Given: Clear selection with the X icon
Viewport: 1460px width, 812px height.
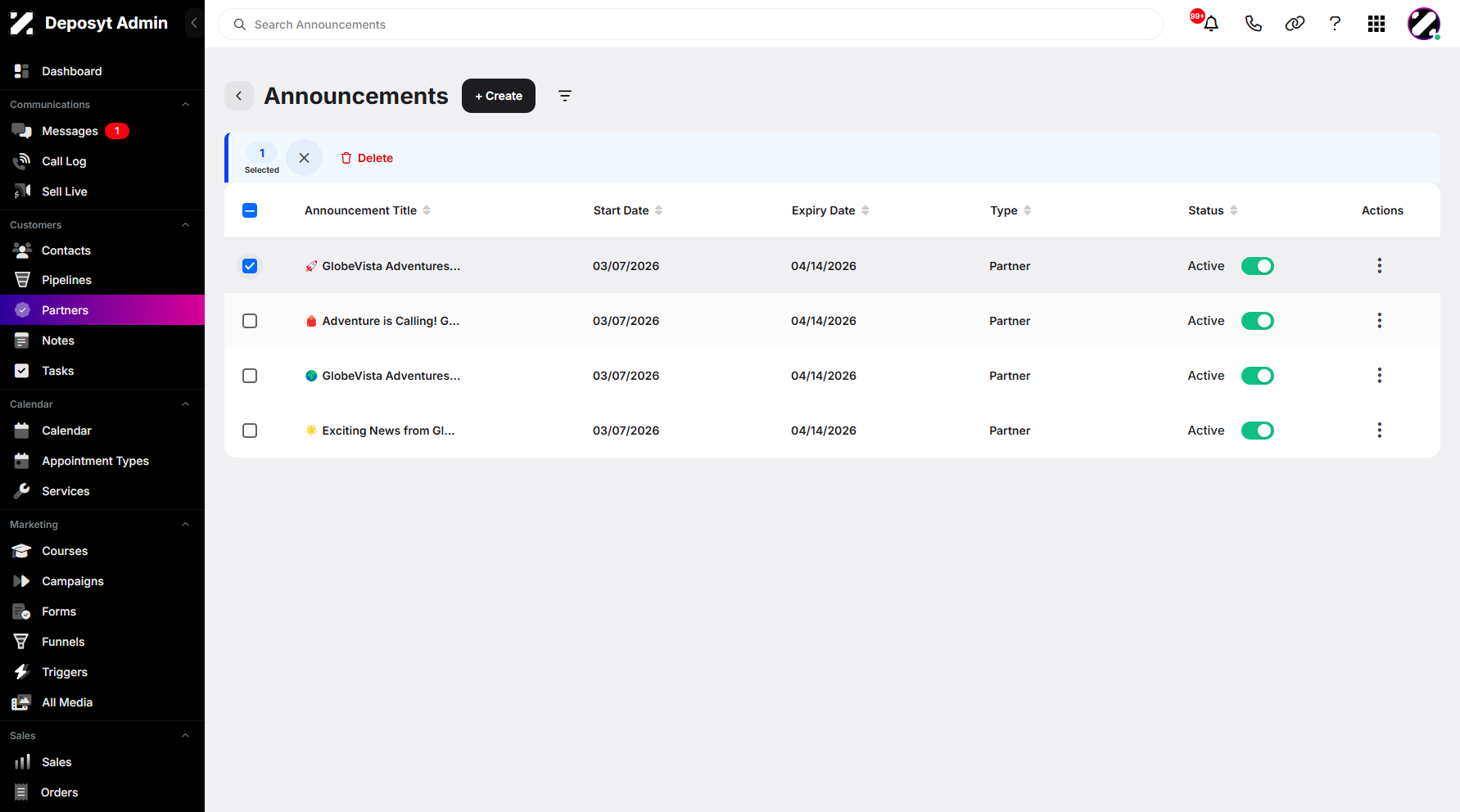Looking at the screenshot, I should [304, 158].
